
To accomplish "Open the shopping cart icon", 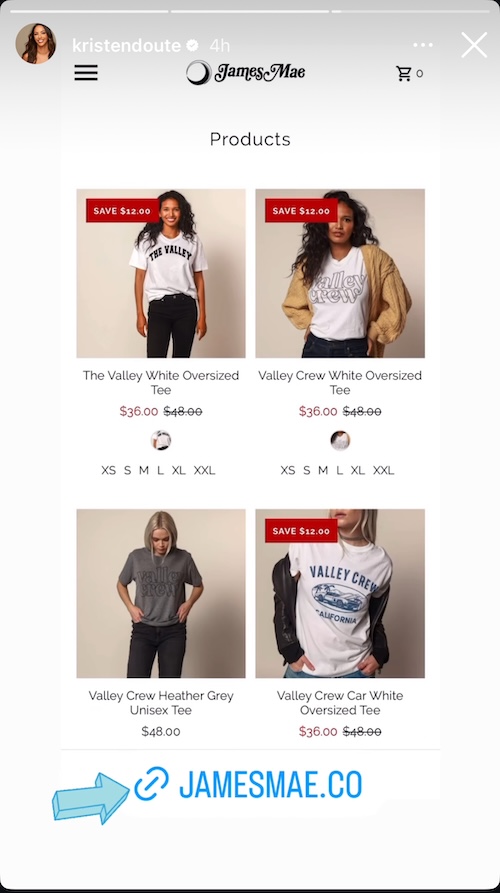I will click(x=404, y=73).
